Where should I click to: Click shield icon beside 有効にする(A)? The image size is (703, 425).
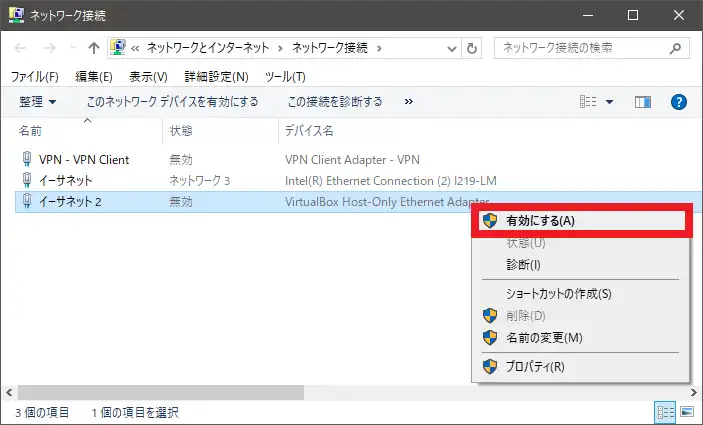[490, 221]
